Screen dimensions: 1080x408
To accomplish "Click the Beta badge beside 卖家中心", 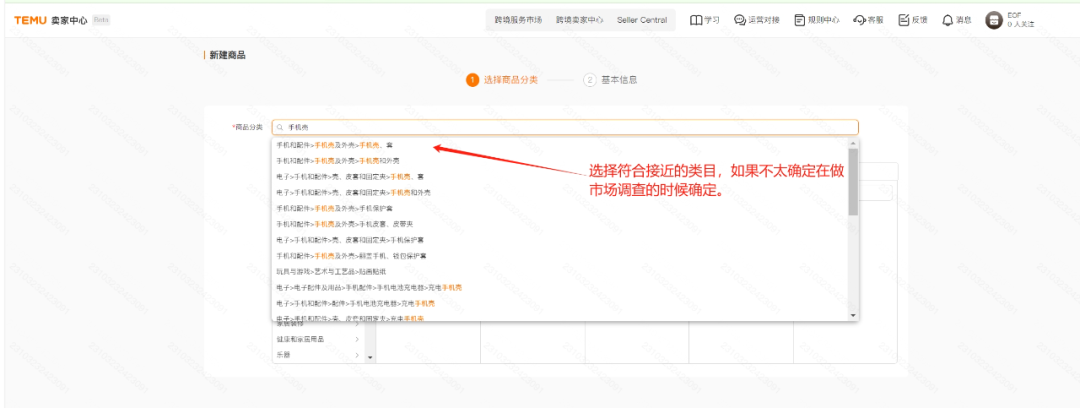I will (x=101, y=20).
